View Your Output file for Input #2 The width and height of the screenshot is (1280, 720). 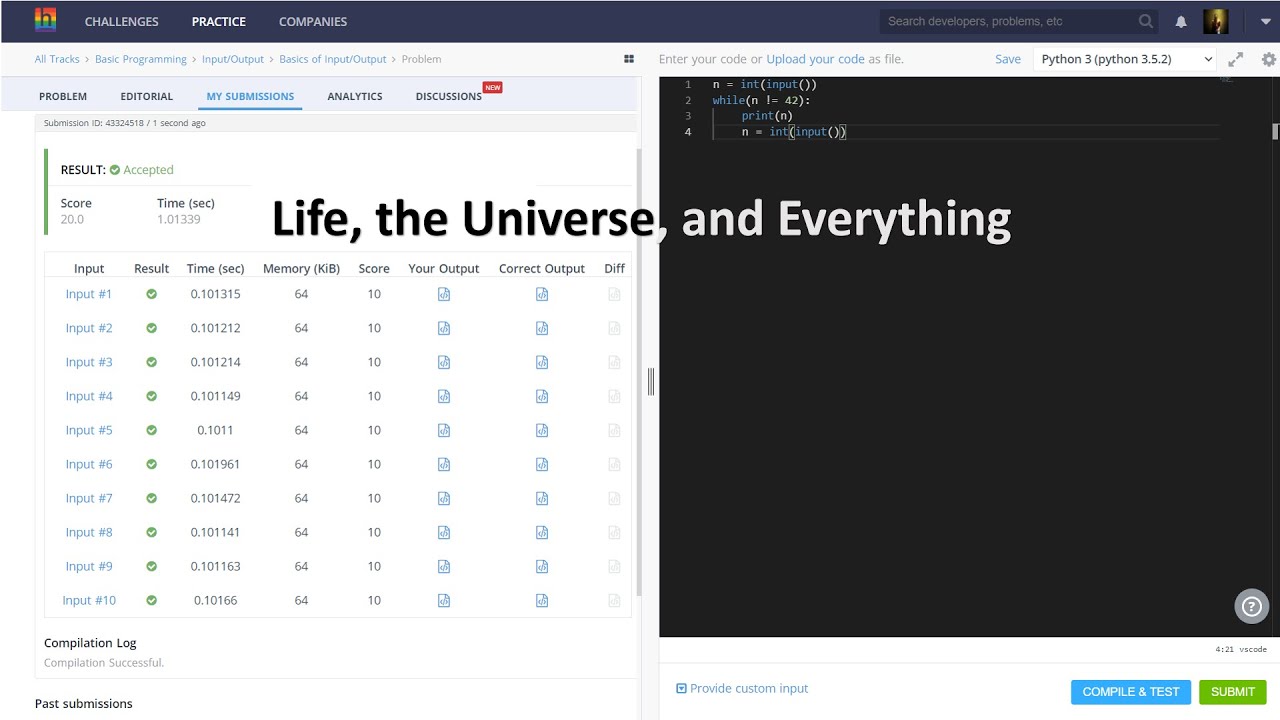(x=444, y=328)
